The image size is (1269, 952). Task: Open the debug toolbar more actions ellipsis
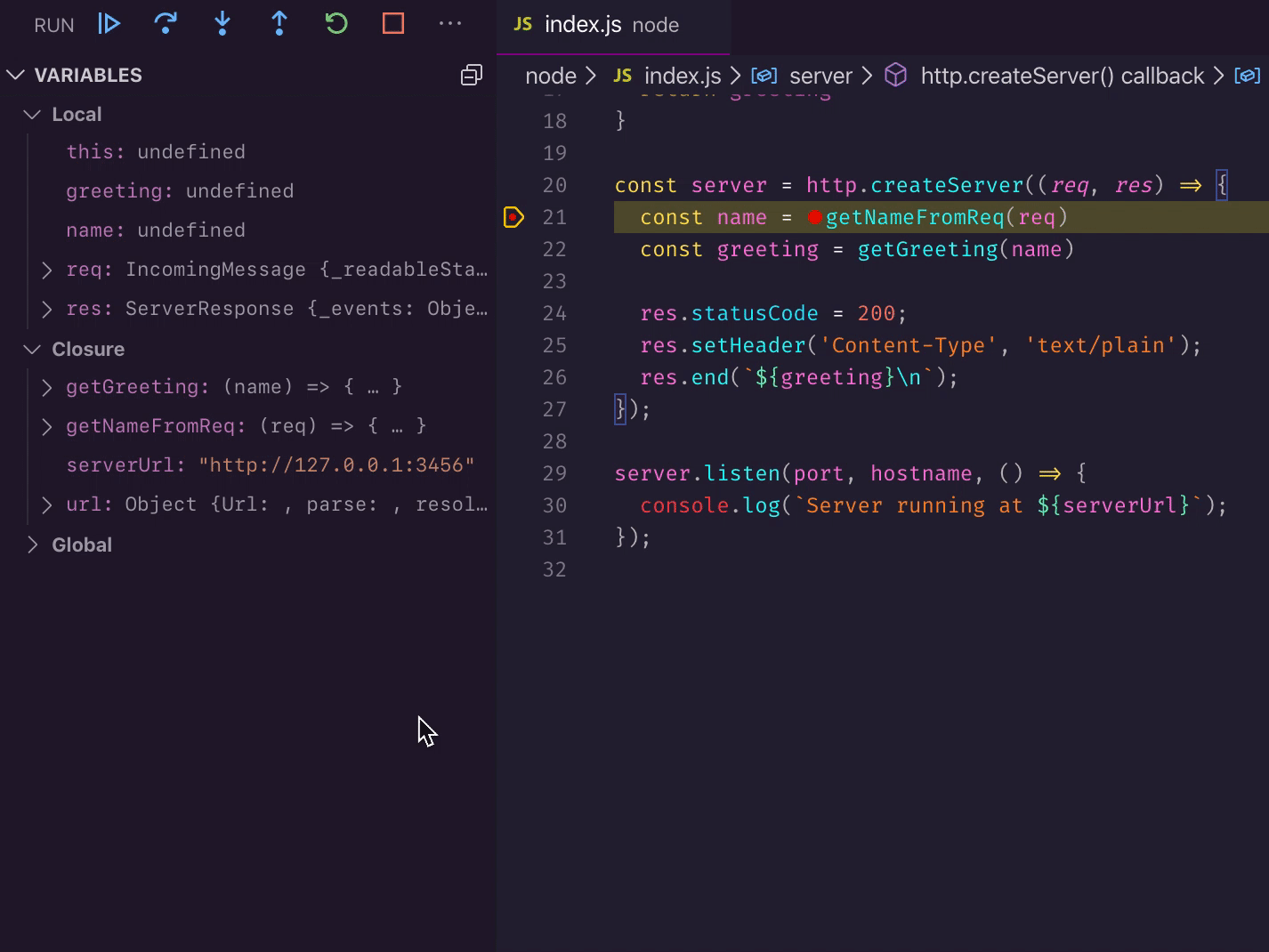tap(450, 24)
